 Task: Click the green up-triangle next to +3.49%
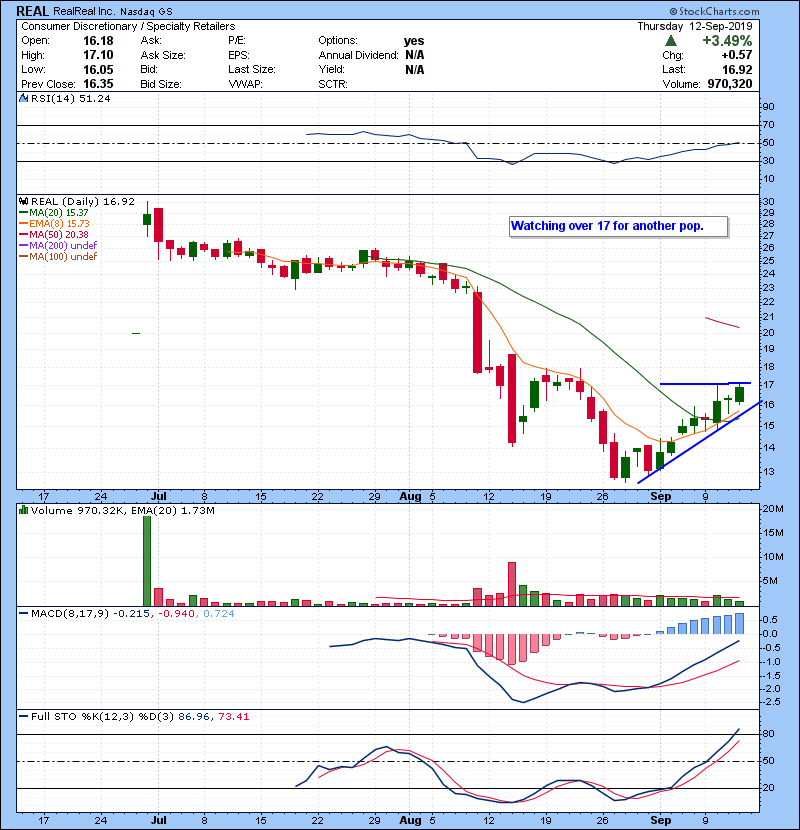click(671, 41)
